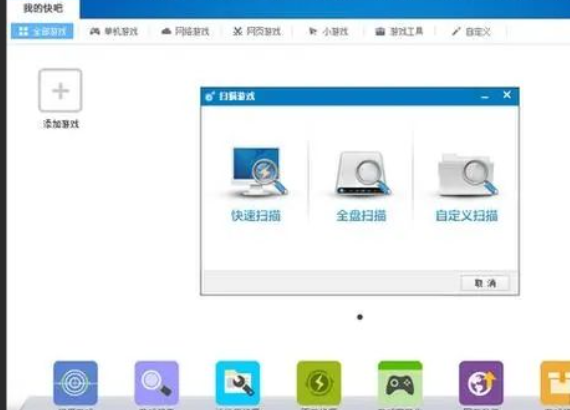
Task: Select the 自定义扫描 folder icon
Action: 467,175
